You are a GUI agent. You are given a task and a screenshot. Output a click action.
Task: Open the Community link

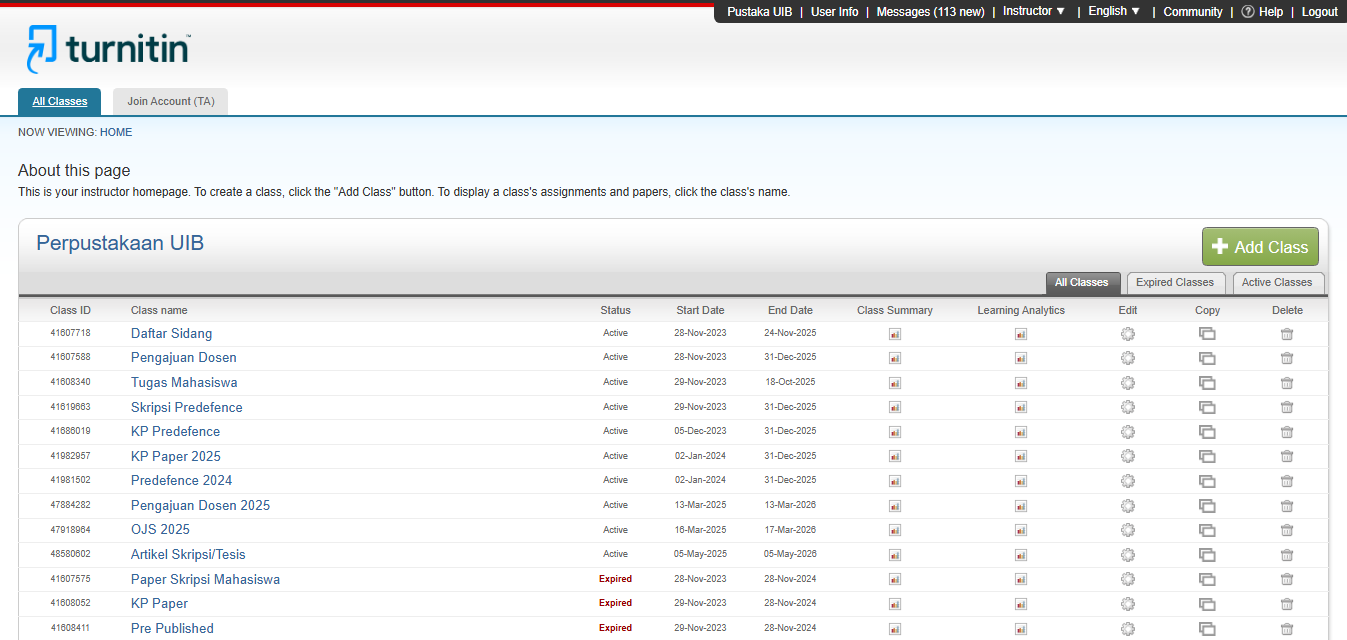click(x=1193, y=12)
